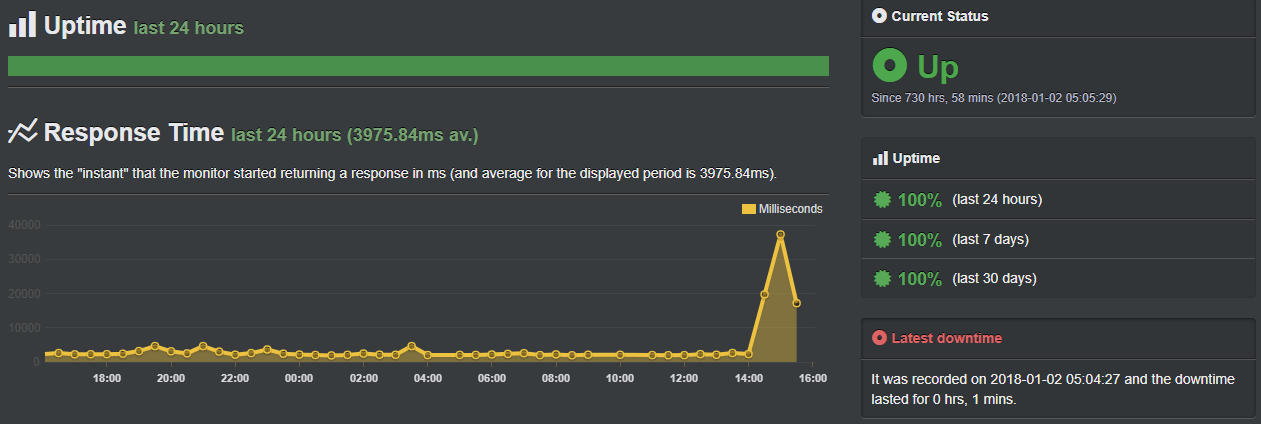The height and width of the screenshot is (424, 1261).
Task: Toggle the Milliseconds series via its legend label
Action: [790, 209]
